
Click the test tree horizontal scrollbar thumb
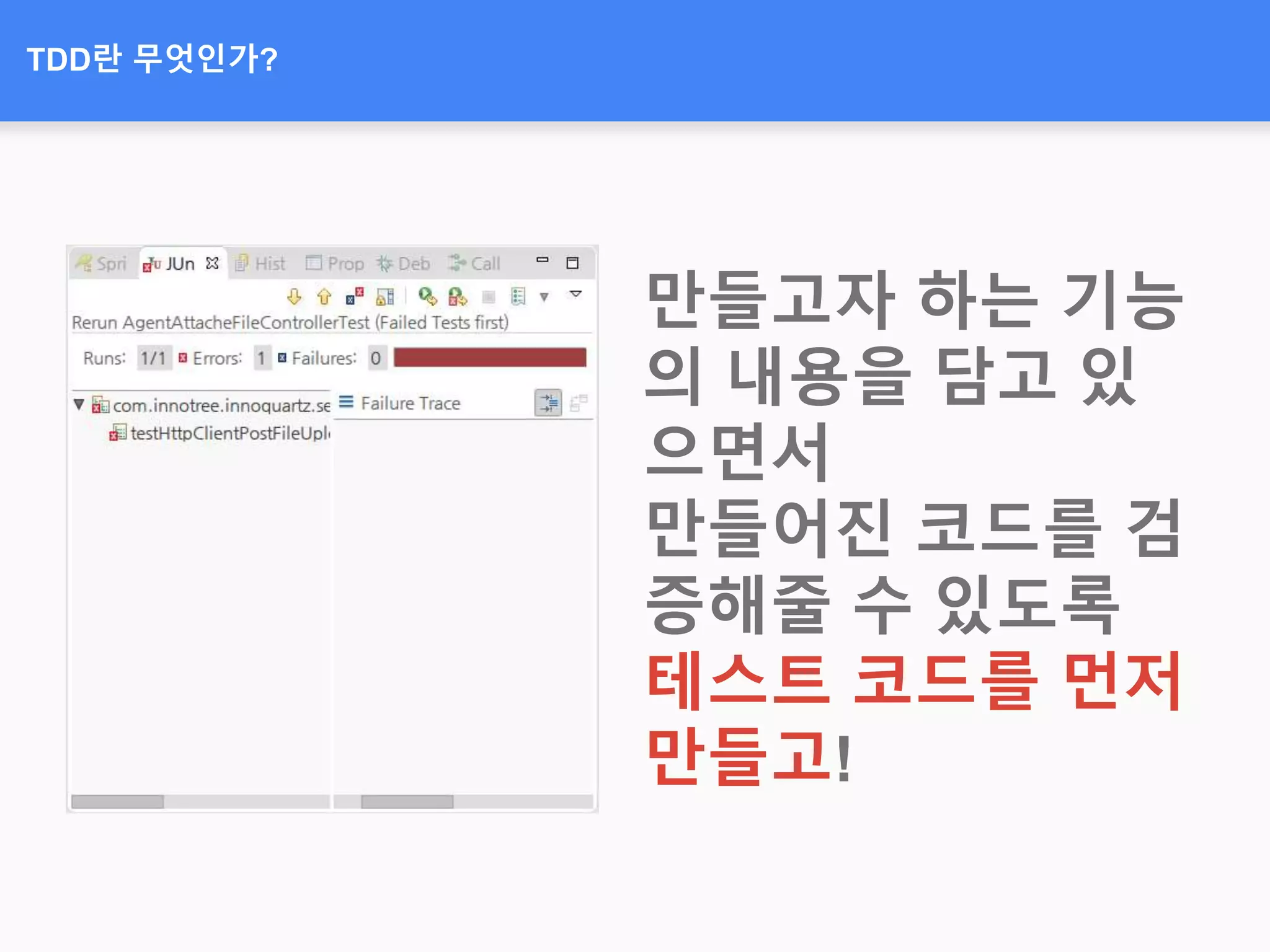[118, 802]
